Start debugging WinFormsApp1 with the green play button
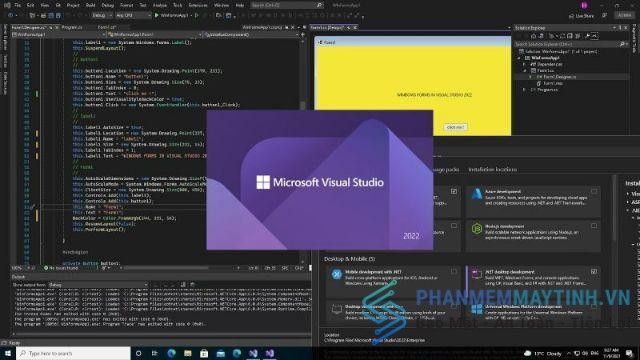The image size is (640, 360). point(156,16)
